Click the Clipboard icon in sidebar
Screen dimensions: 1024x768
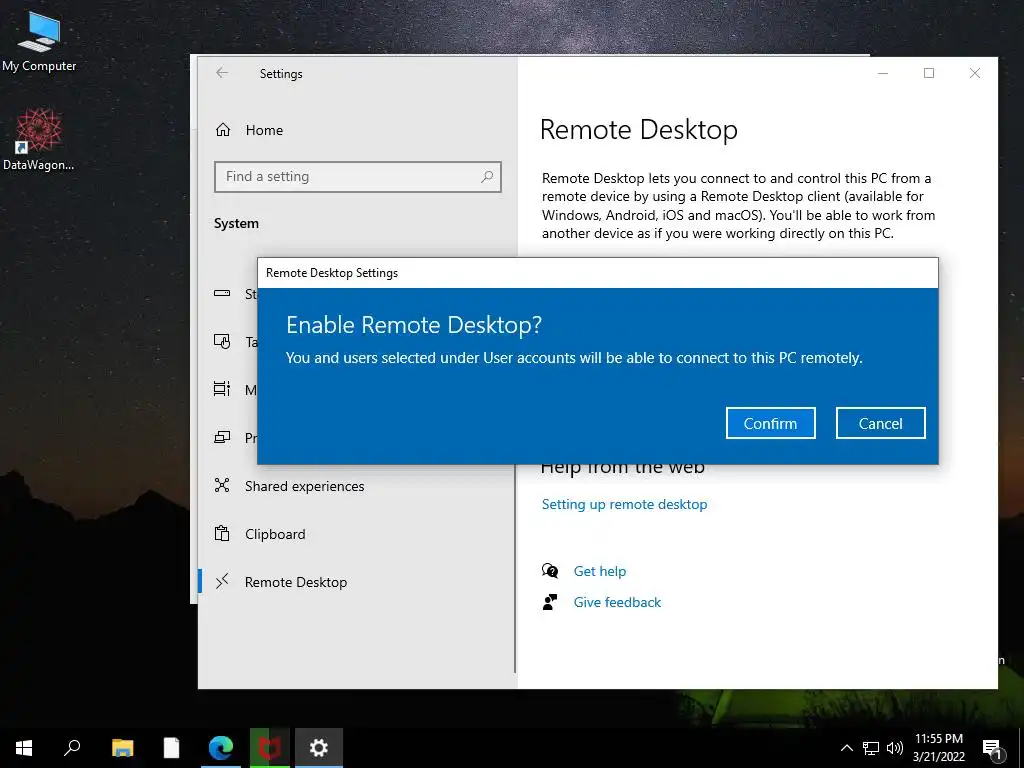coord(222,534)
